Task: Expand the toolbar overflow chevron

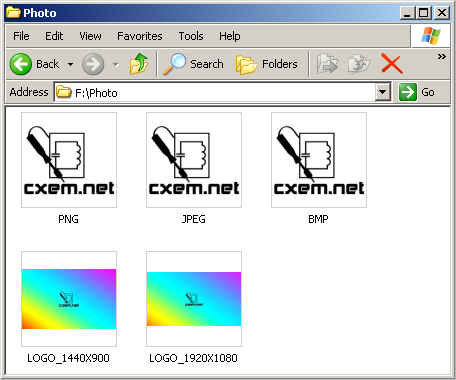Action: coord(442,56)
